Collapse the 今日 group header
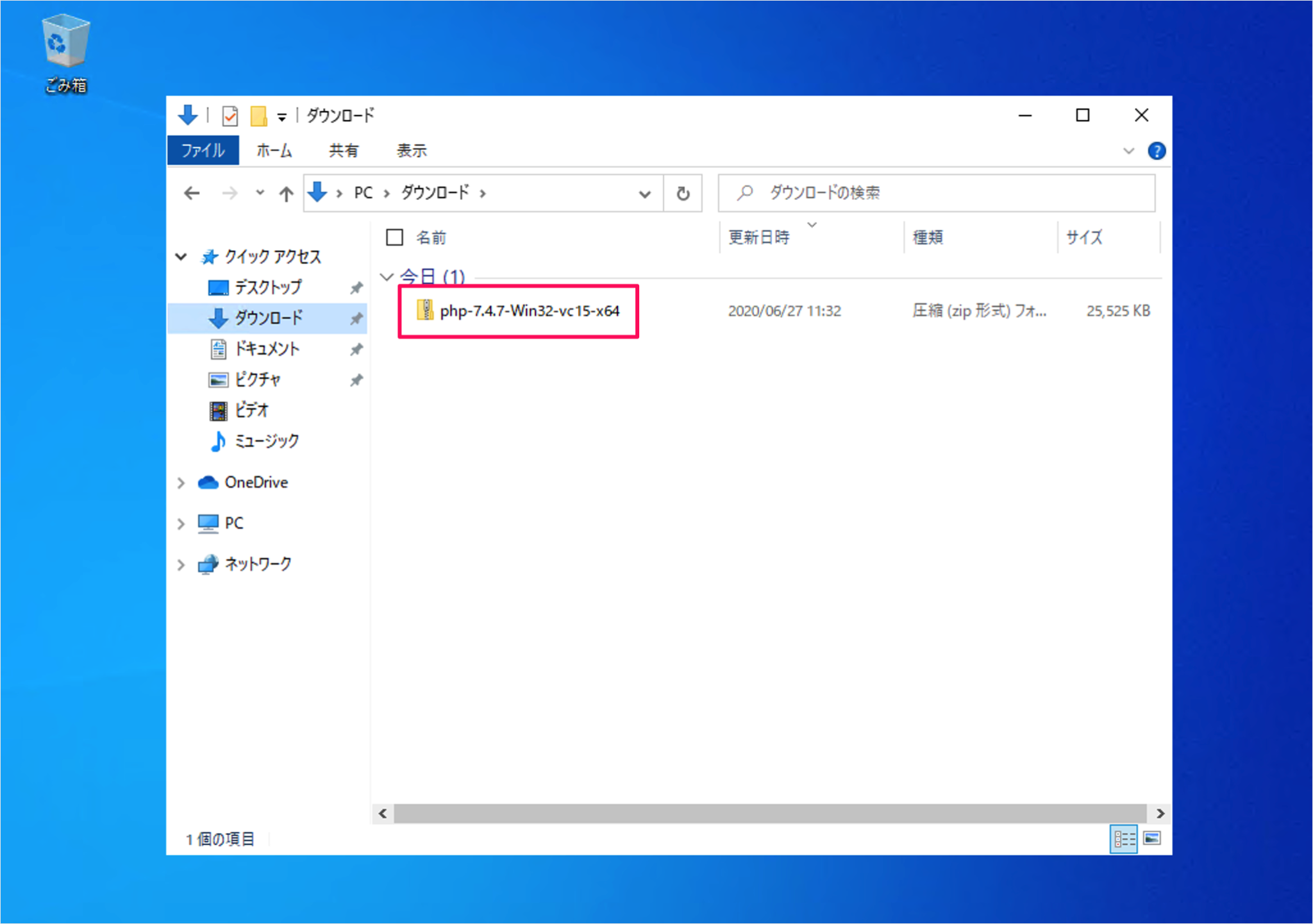 pos(387,276)
